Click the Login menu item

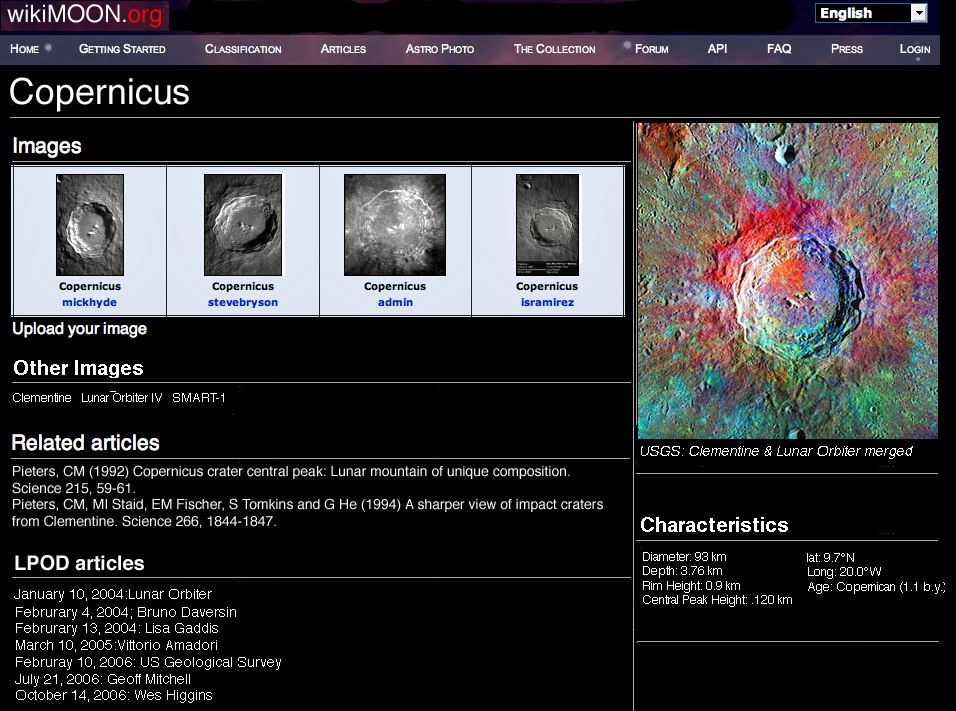point(914,49)
